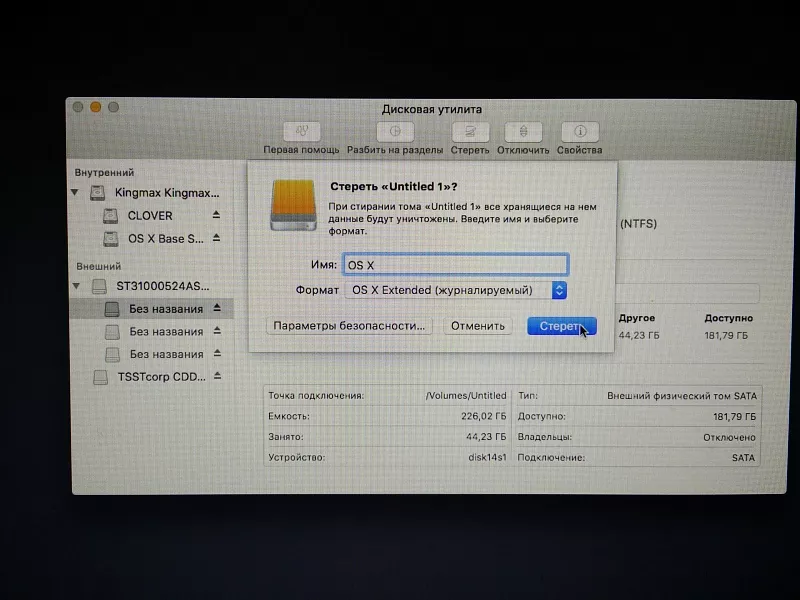Eject the third Без названия volume
Viewport: 800px width, 600px height.
pyautogui.click(x=217, y=353)
